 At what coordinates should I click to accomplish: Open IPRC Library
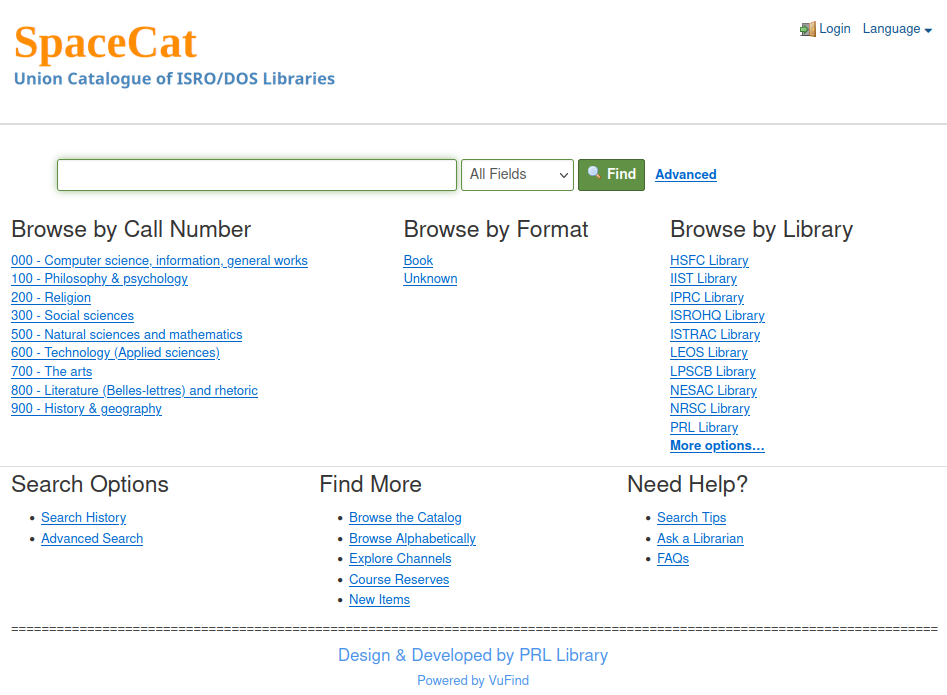click(x=707, y=297)
